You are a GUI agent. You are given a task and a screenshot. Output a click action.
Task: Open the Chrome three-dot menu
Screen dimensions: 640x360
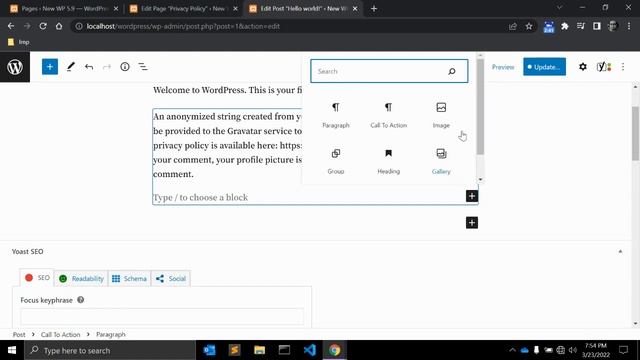(x=629, y=26)
